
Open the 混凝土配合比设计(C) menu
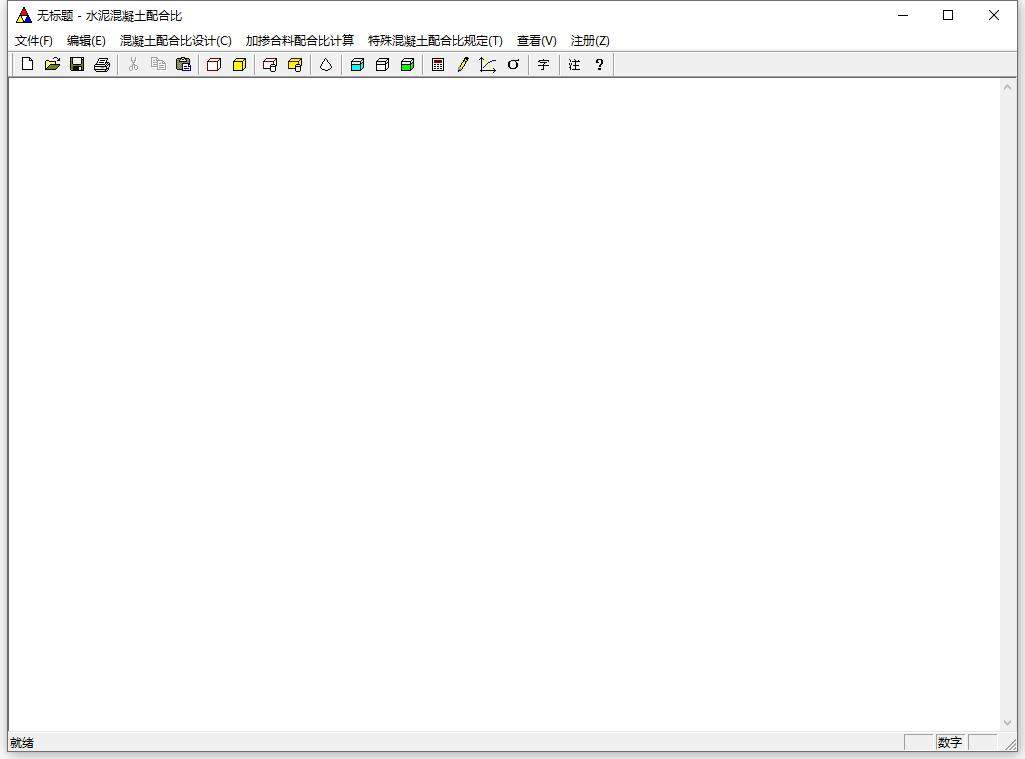(x=175, y=41)
